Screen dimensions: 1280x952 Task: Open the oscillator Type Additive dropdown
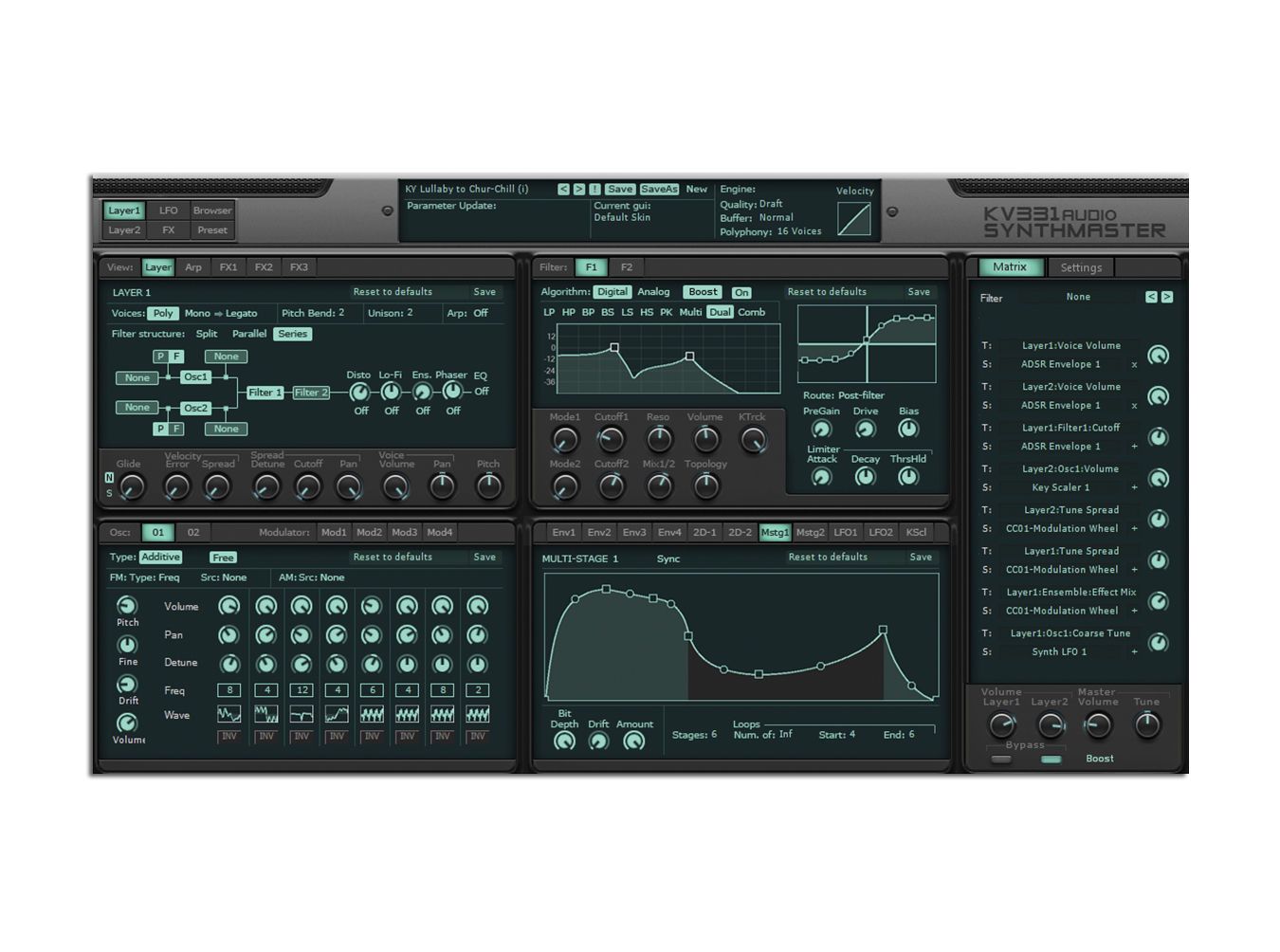point(160,558)
